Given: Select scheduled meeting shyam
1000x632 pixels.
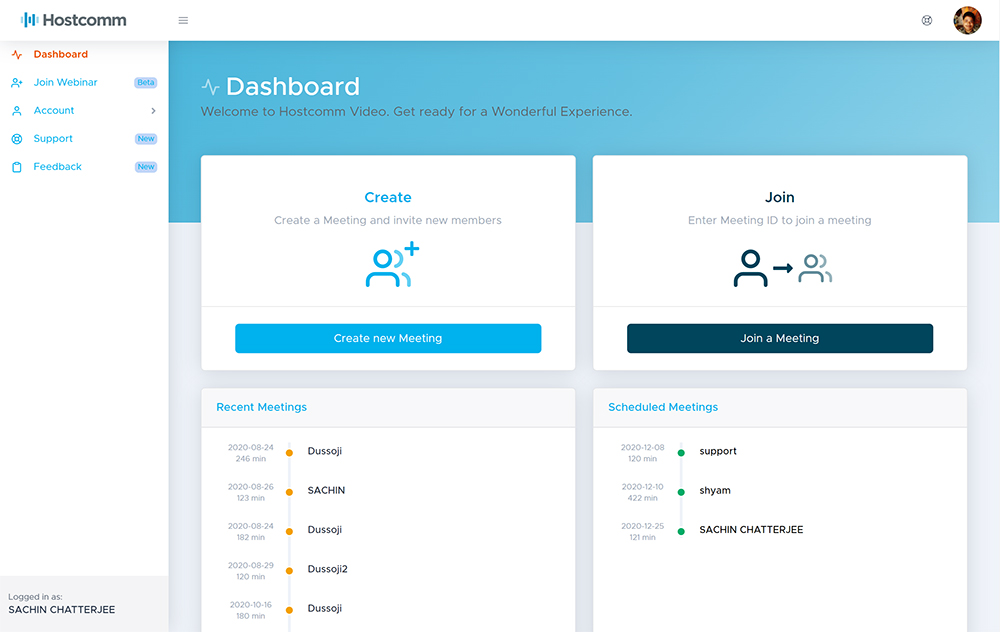Looking at the screenshot, I should [x=714, y=491].
